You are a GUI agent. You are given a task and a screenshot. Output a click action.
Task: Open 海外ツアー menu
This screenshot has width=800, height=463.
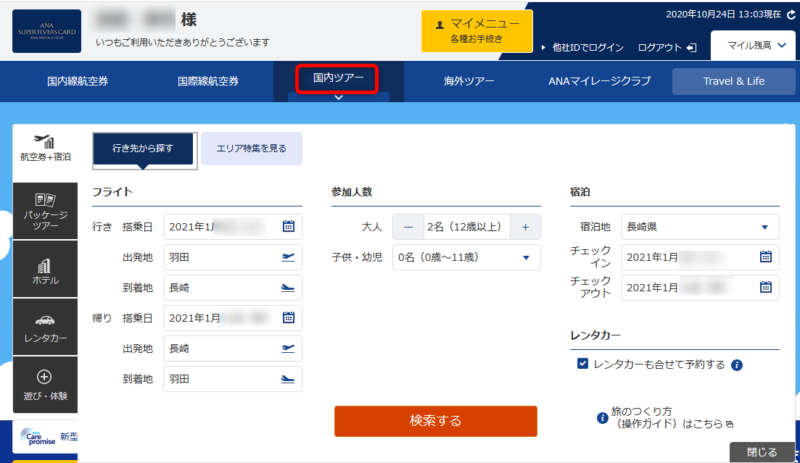(468, 81)
